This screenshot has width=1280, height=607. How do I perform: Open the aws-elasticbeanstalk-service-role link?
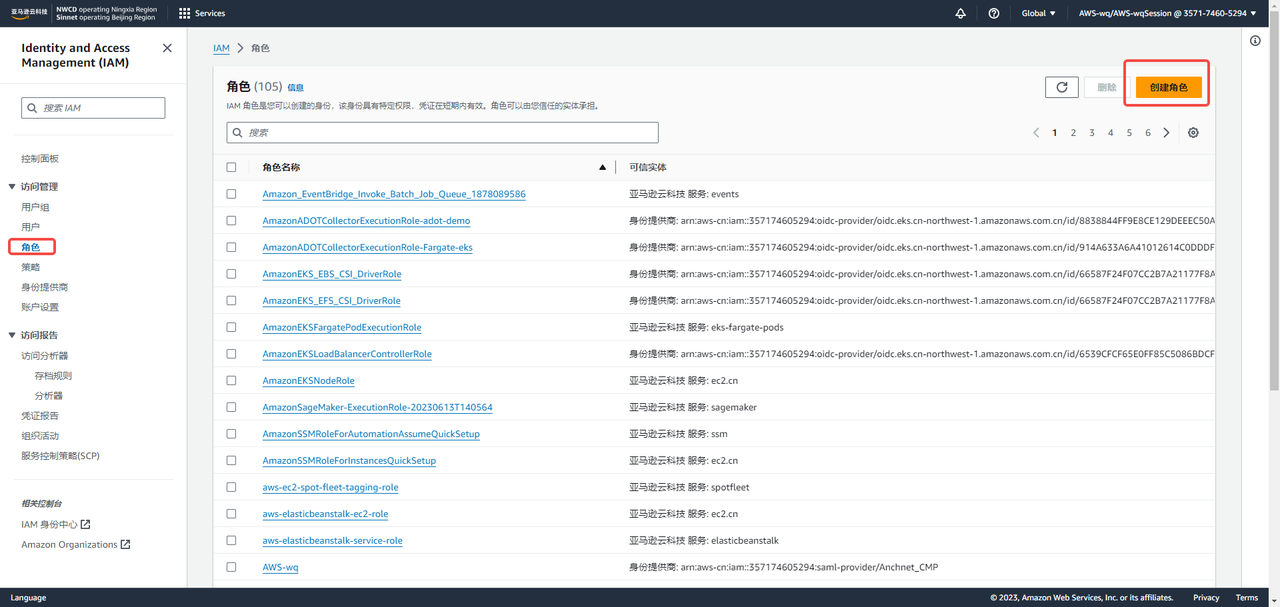(x=332, y=540)
